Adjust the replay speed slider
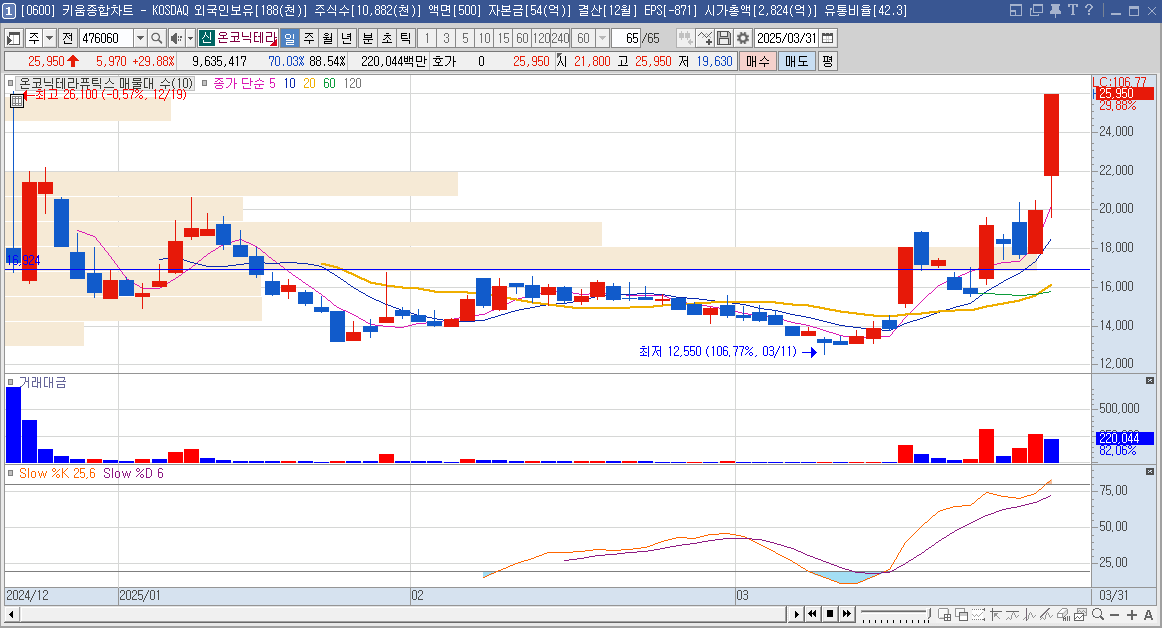This screenshot has height=628, width=1162. (x=894, y=614)
